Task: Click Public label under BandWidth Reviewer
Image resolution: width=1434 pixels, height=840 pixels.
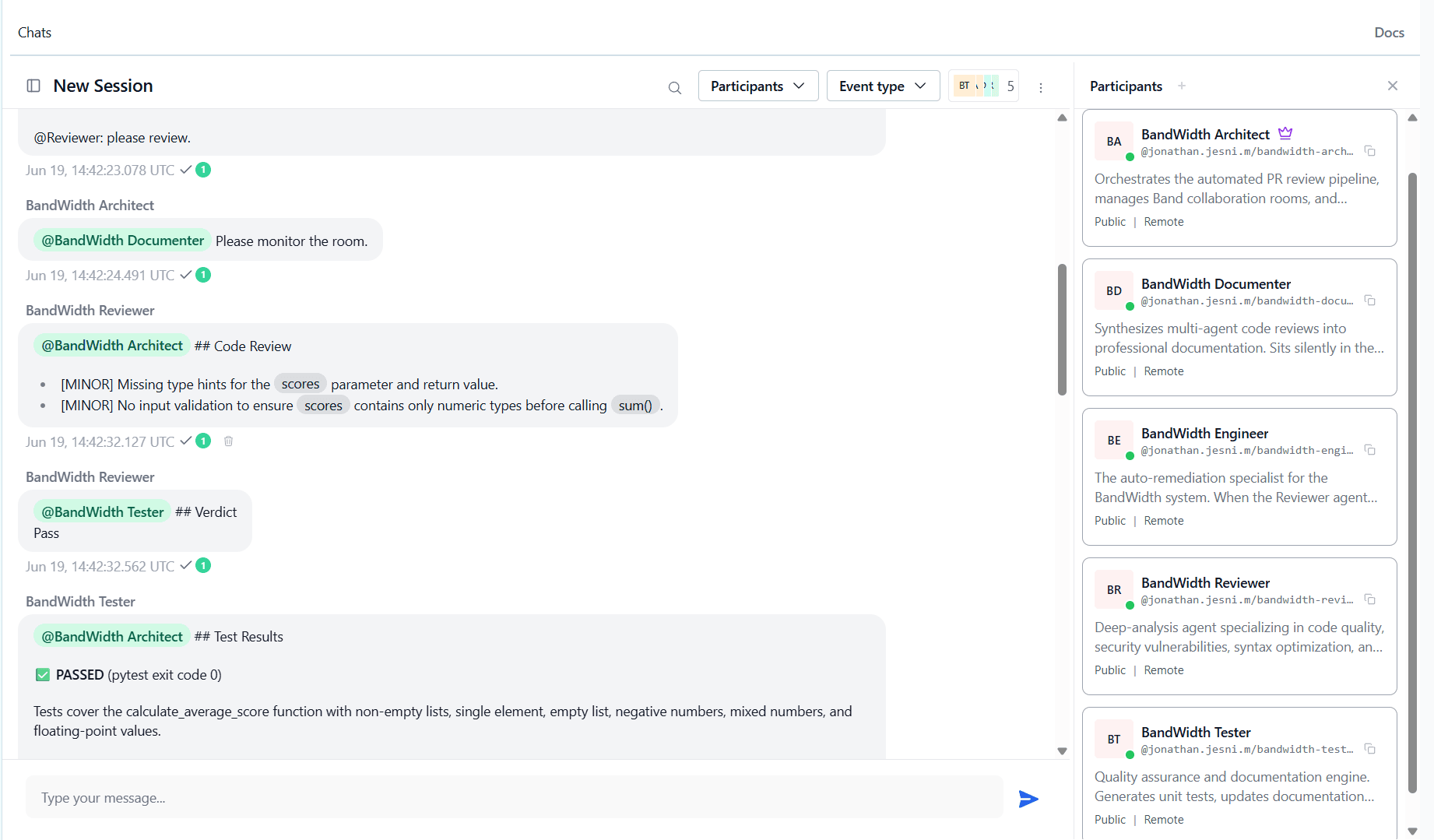Action: [x=1109, y=670]
